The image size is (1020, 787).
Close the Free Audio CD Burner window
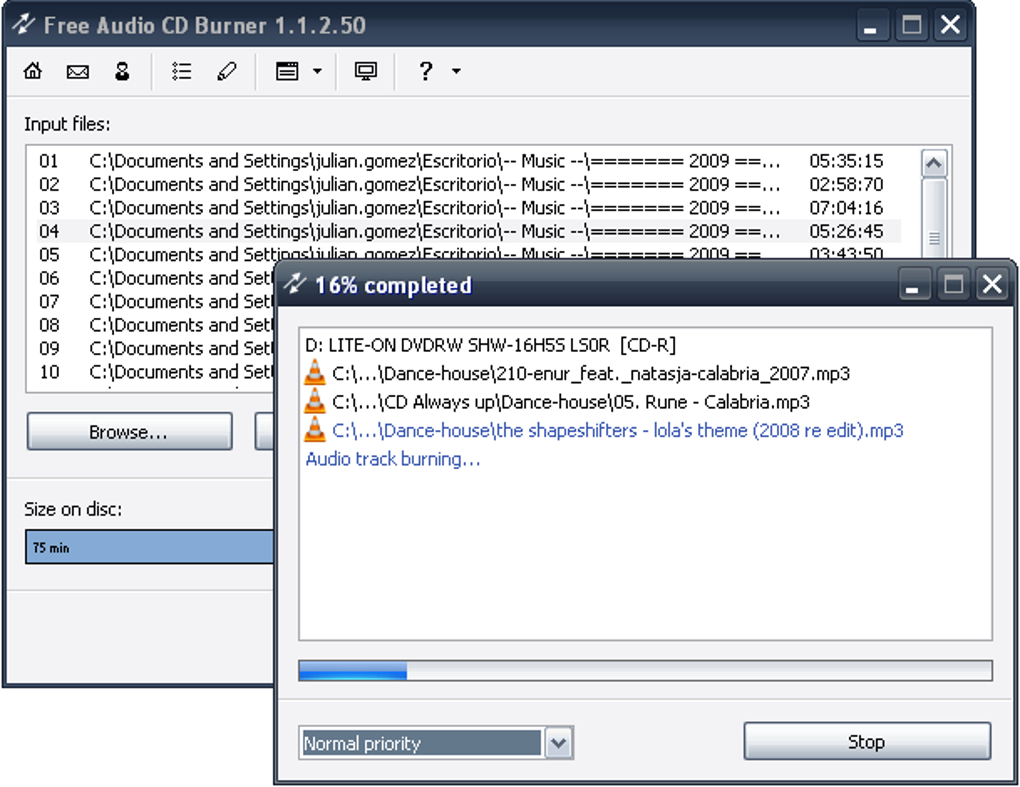point(950,25)
